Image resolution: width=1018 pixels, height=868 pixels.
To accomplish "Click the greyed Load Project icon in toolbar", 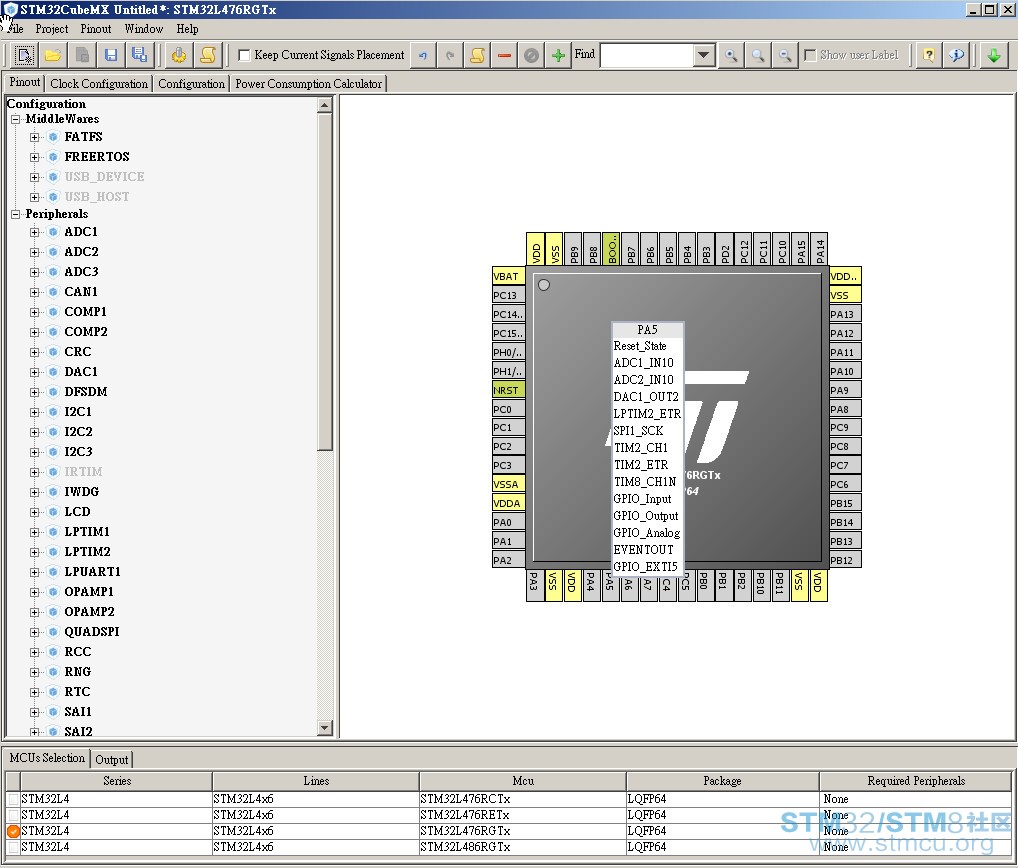I will (x=82, y=55).
